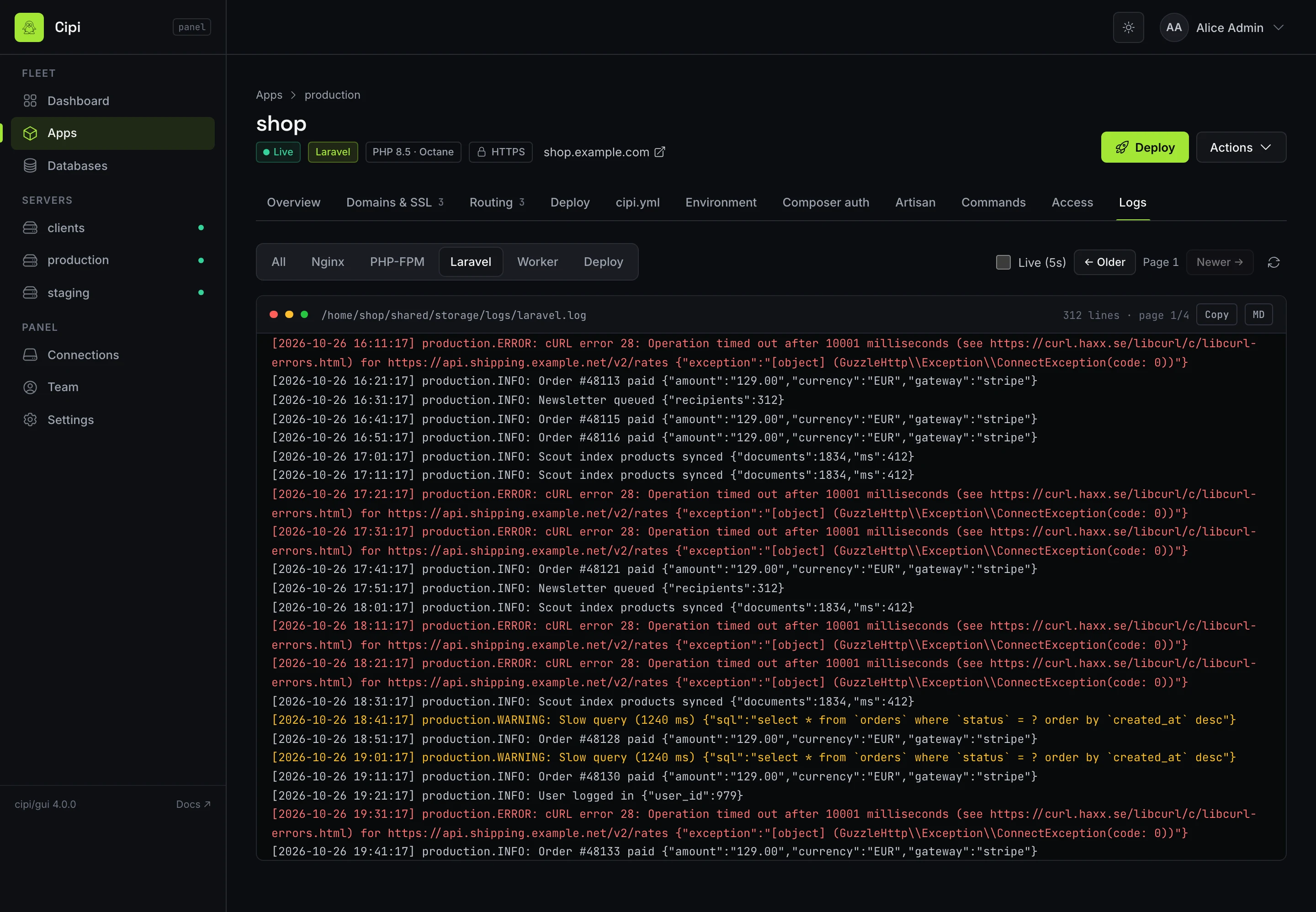This screenshot has width=1316, height=912.
Task: Open the Alice Admin user menu chevron
Action: coord(1279,27)
